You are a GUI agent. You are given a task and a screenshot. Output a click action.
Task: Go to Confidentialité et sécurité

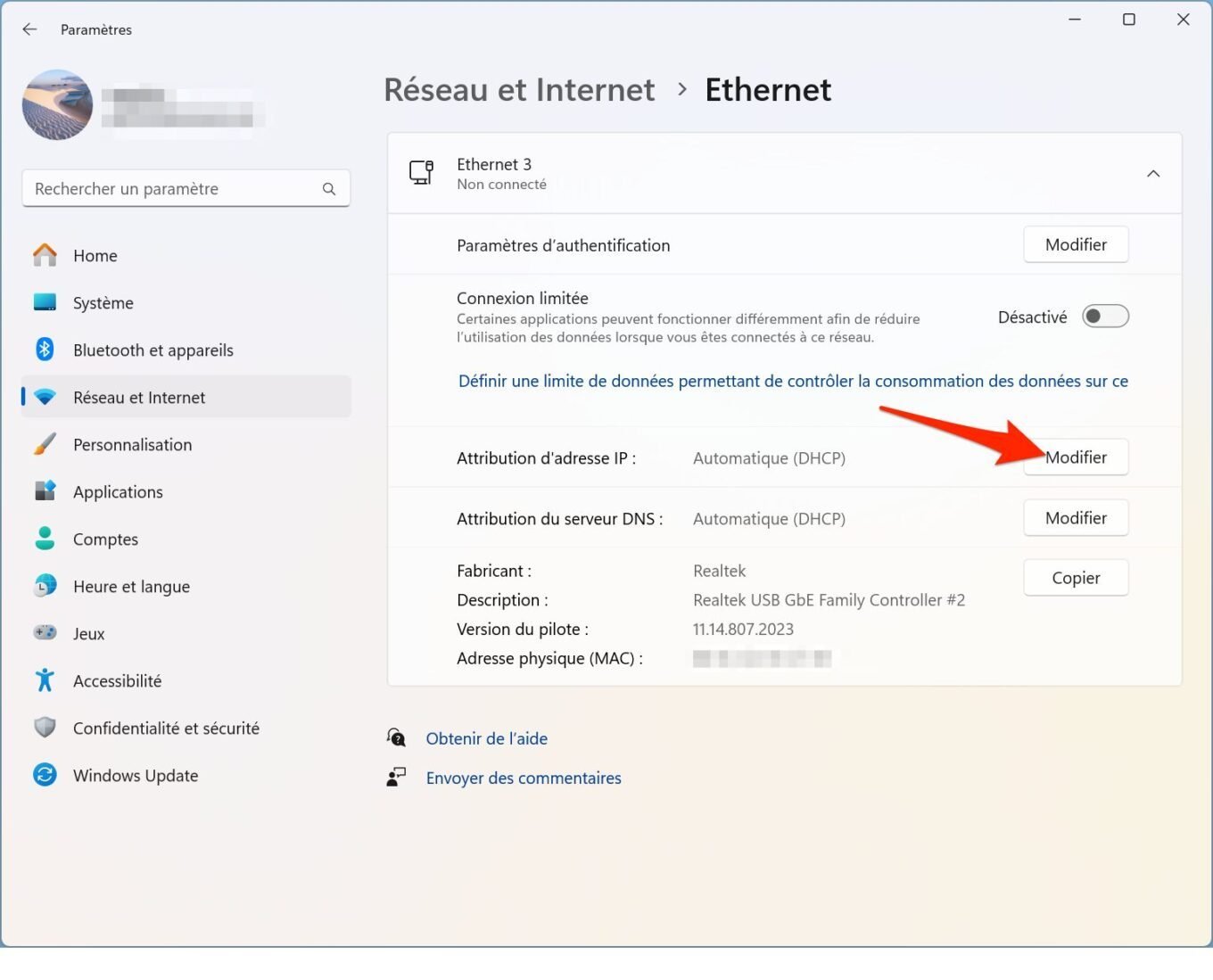[x=186, y=729]
